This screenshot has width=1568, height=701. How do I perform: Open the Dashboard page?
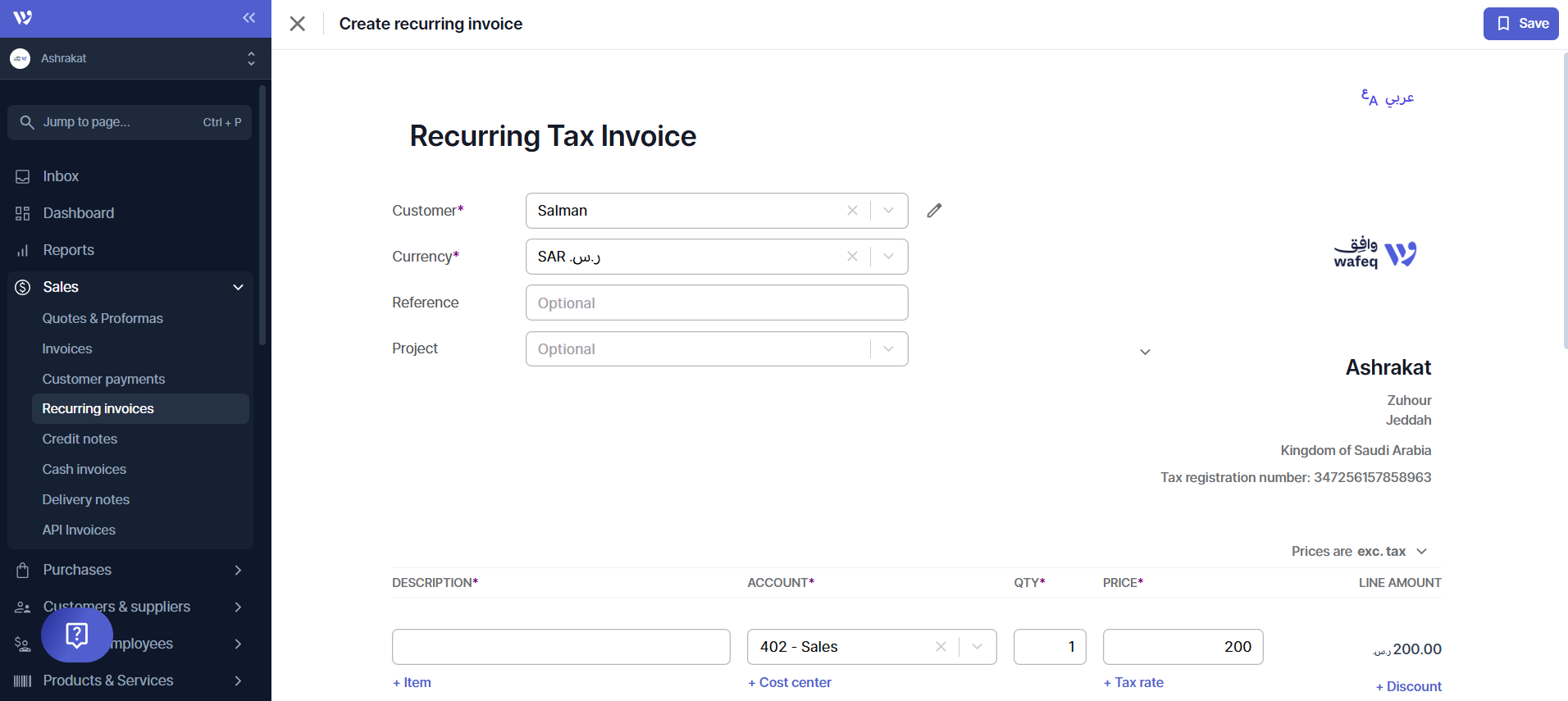tap(78, 213)
